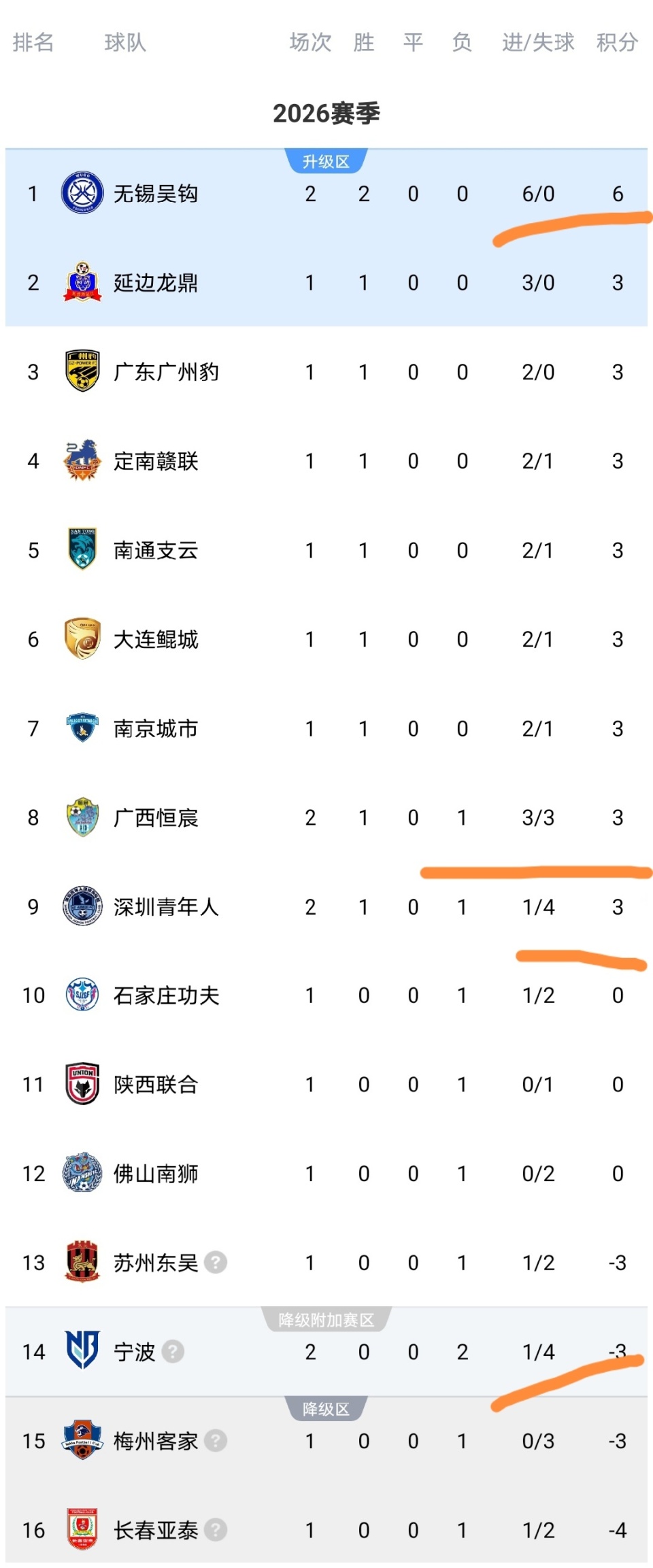Tap the 广东广州豹 club badge

pyautogui.click(x=82, y=371)
